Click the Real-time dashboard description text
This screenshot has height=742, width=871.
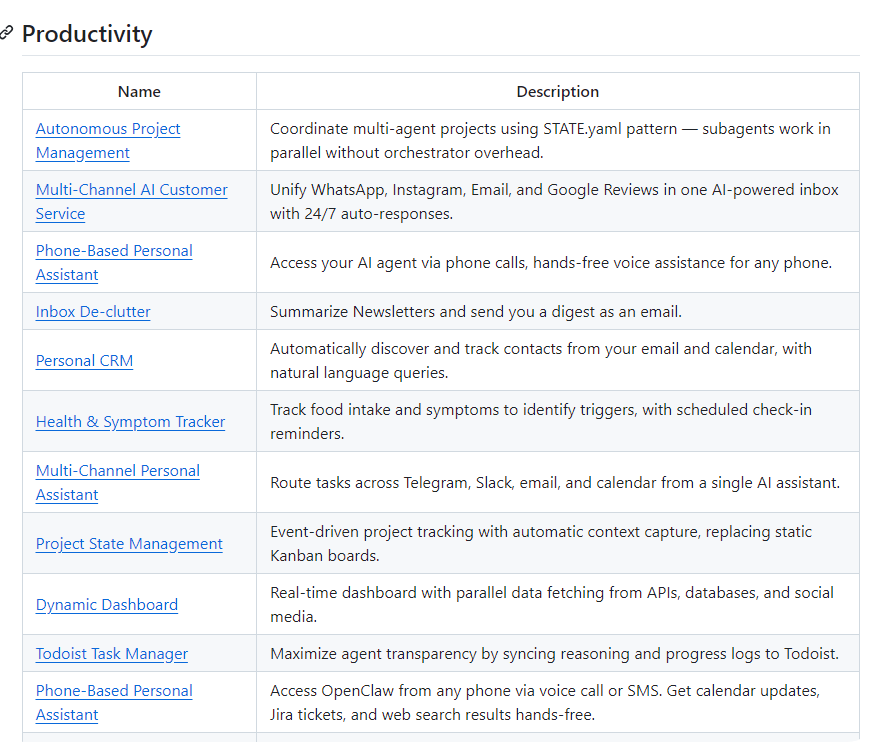[x=552, y=605]
